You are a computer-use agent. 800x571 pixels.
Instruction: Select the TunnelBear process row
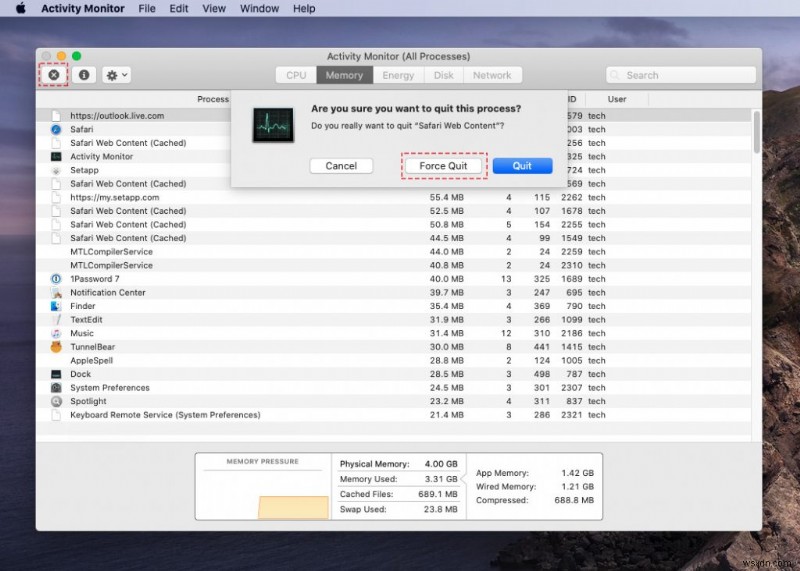393,347
